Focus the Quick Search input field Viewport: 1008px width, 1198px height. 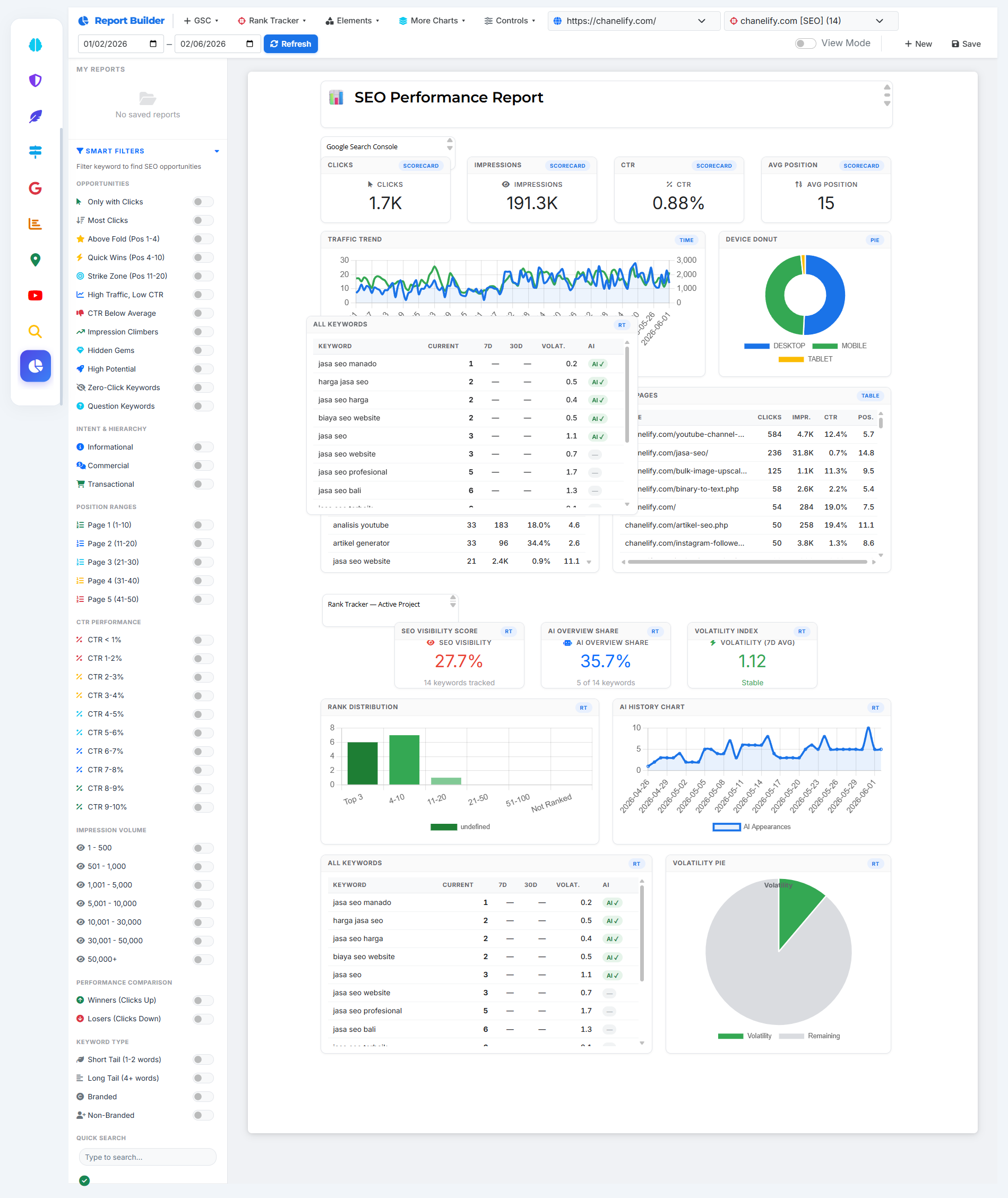(x=148, y=1157)
